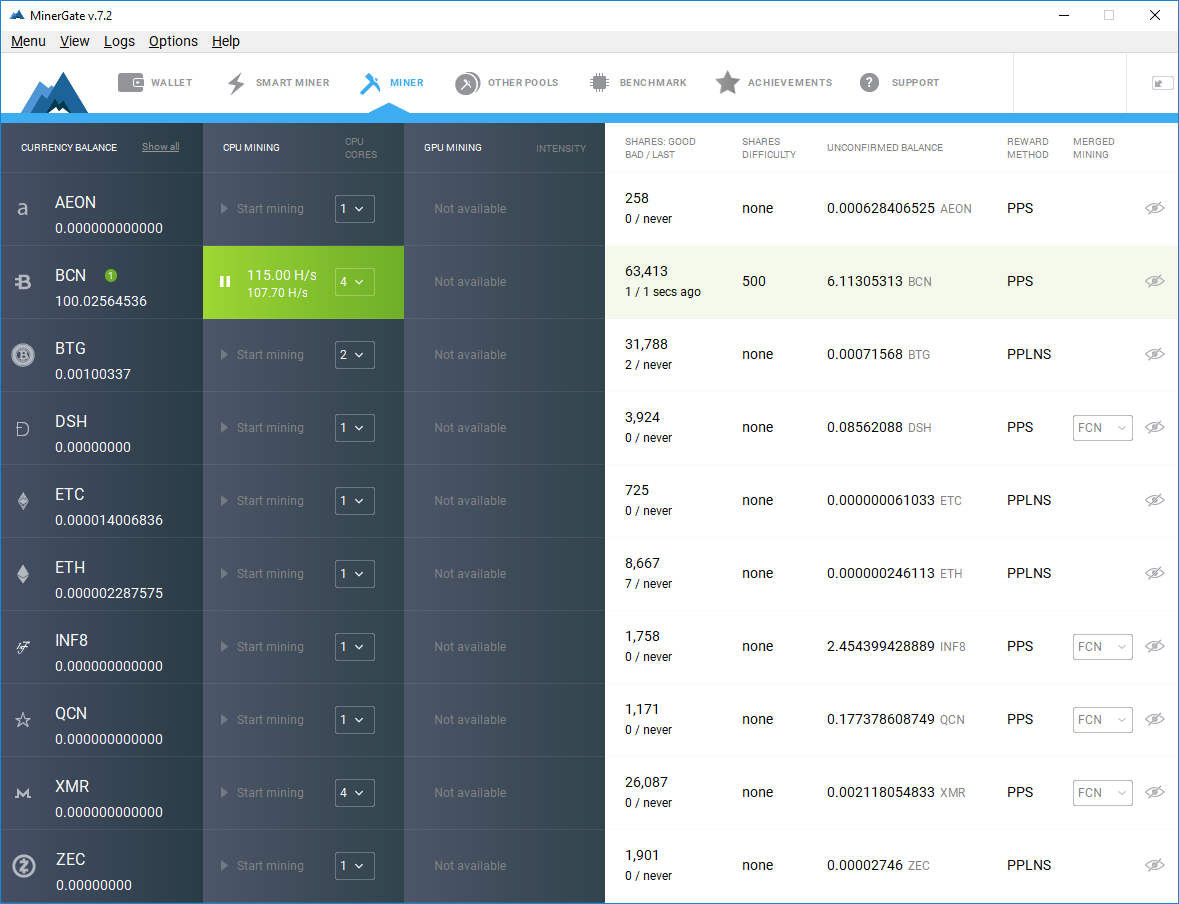Screen dimensions: 1179x904
Task: Open the Logs menu
Action: 119,41
